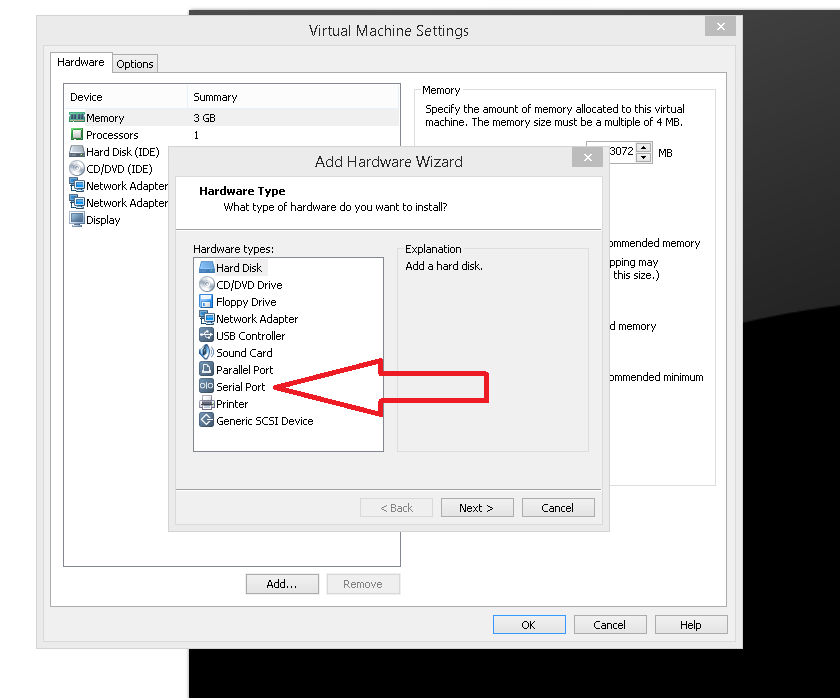This screenshot has height=698, width=840.
Task: Click Next in the Add Hardware Wizard
Action: tap(477, 507)
